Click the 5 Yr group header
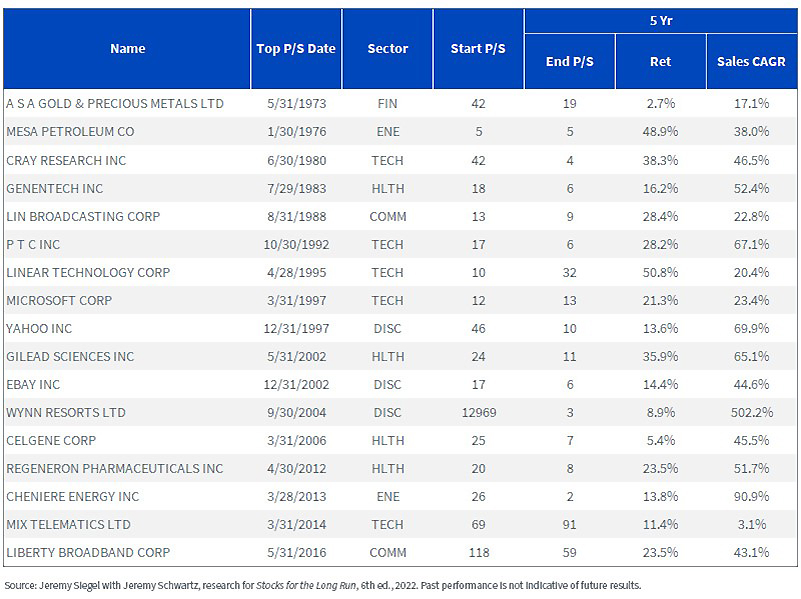This screenshot has width=801, height=599. (x=661, y=21)
